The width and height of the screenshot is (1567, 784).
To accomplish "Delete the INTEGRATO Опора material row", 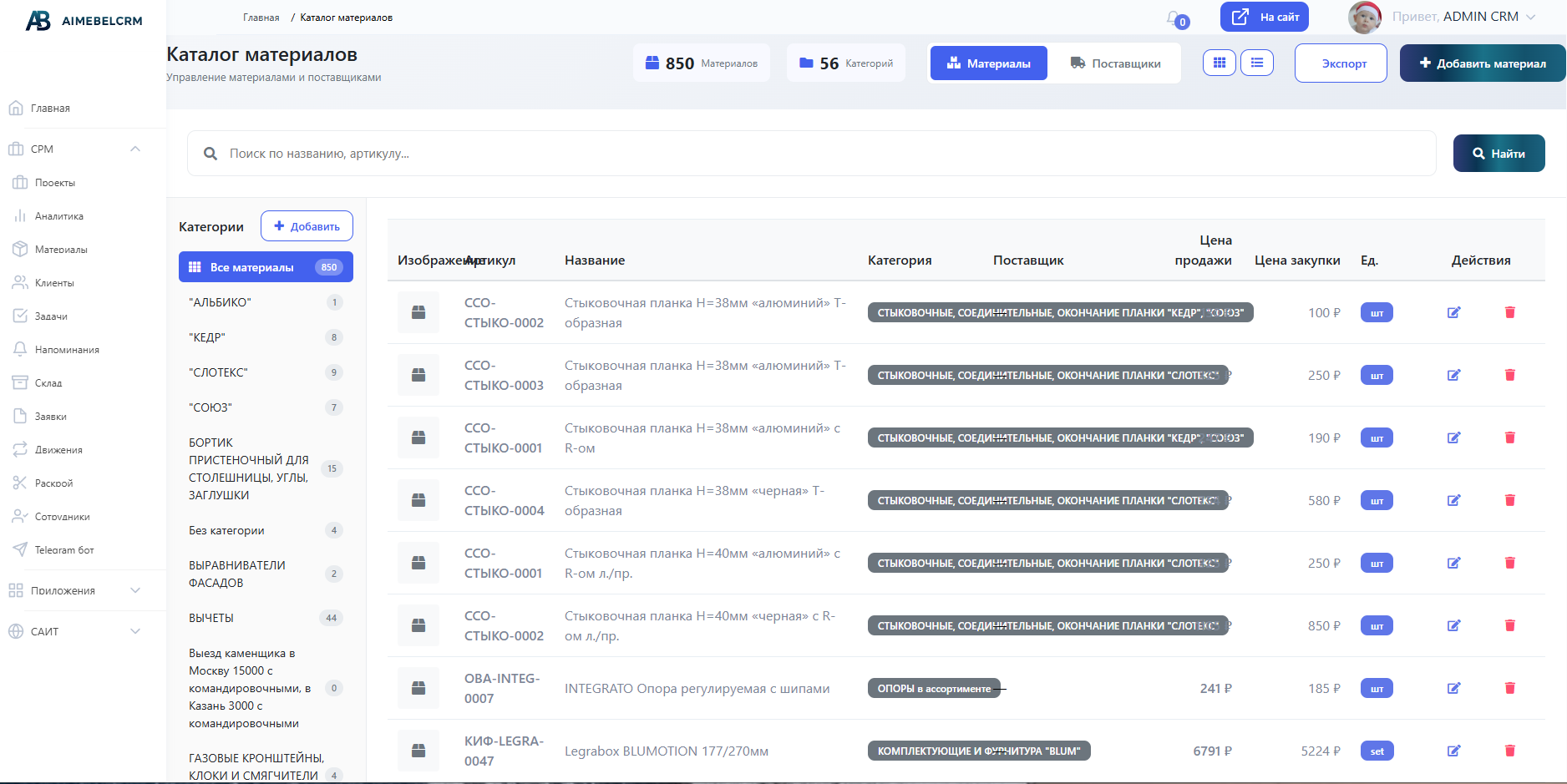I will point(1509,688).
